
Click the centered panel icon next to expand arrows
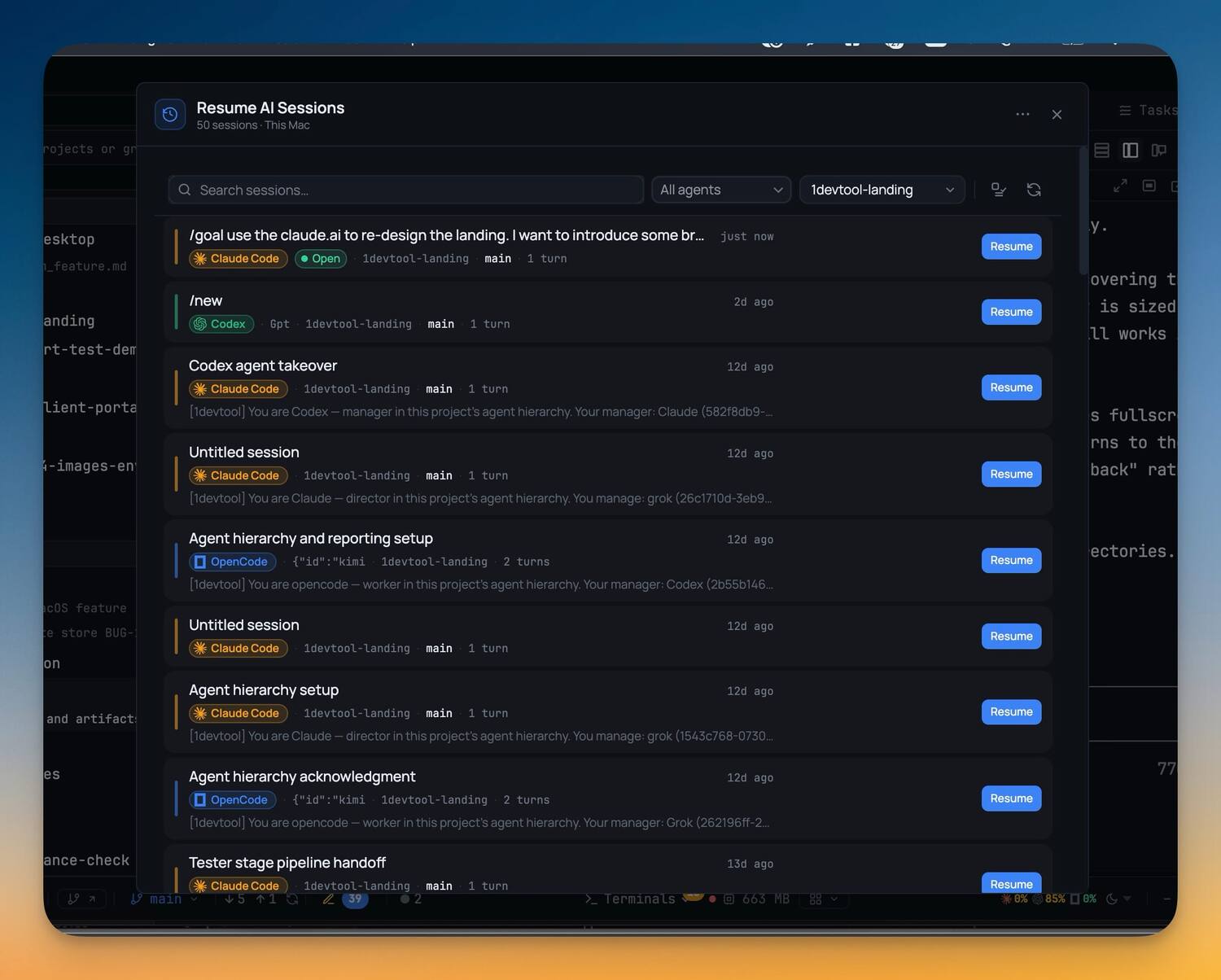(x=1149, y=186)
